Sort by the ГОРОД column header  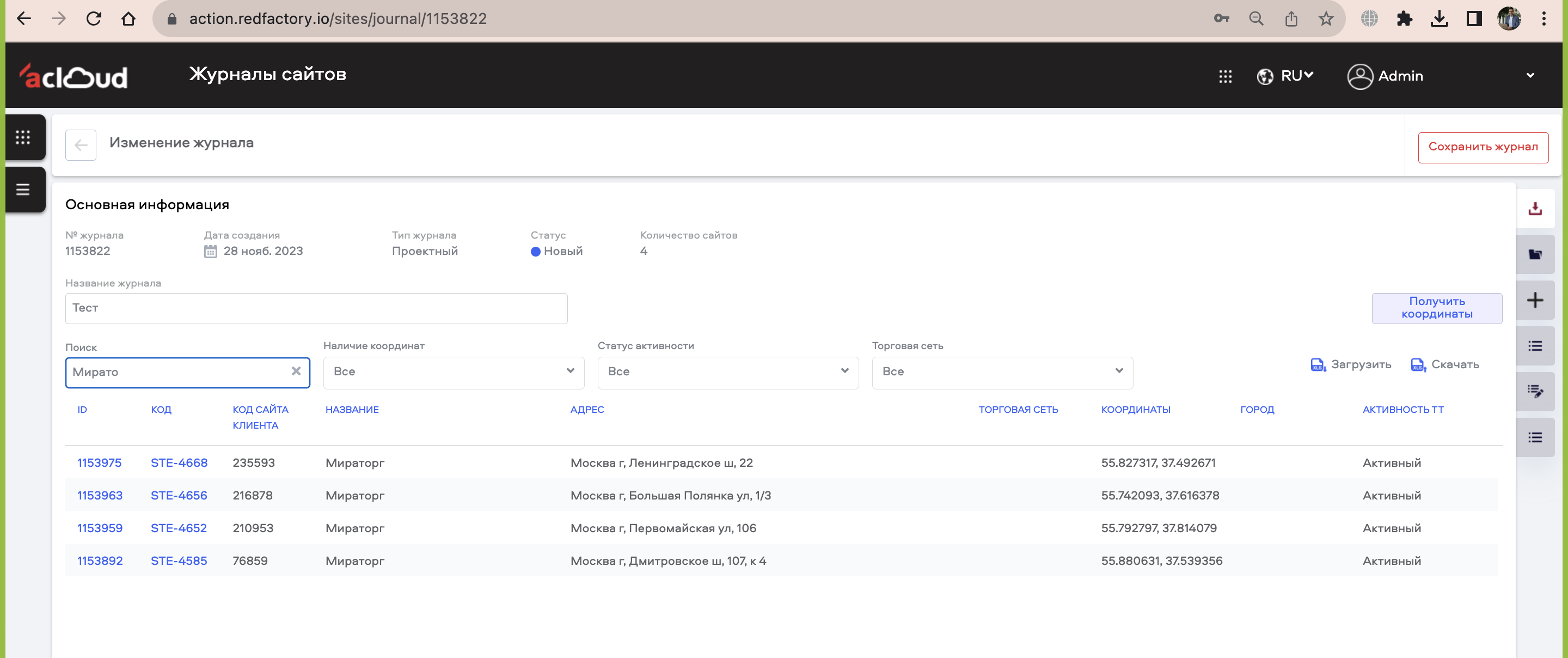(1257, 410)
